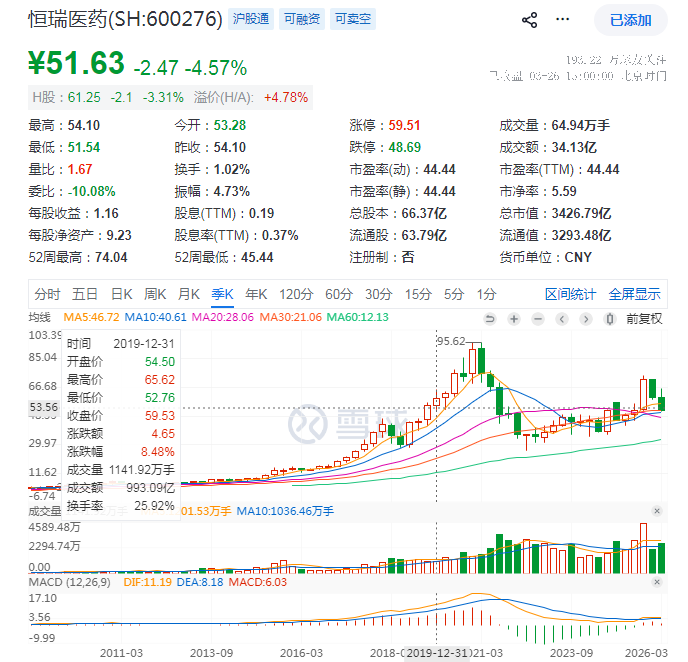Open the three-dots more menu
This screenshot has height=662, width=688.
pyautogui.click(x=562, y=19)
